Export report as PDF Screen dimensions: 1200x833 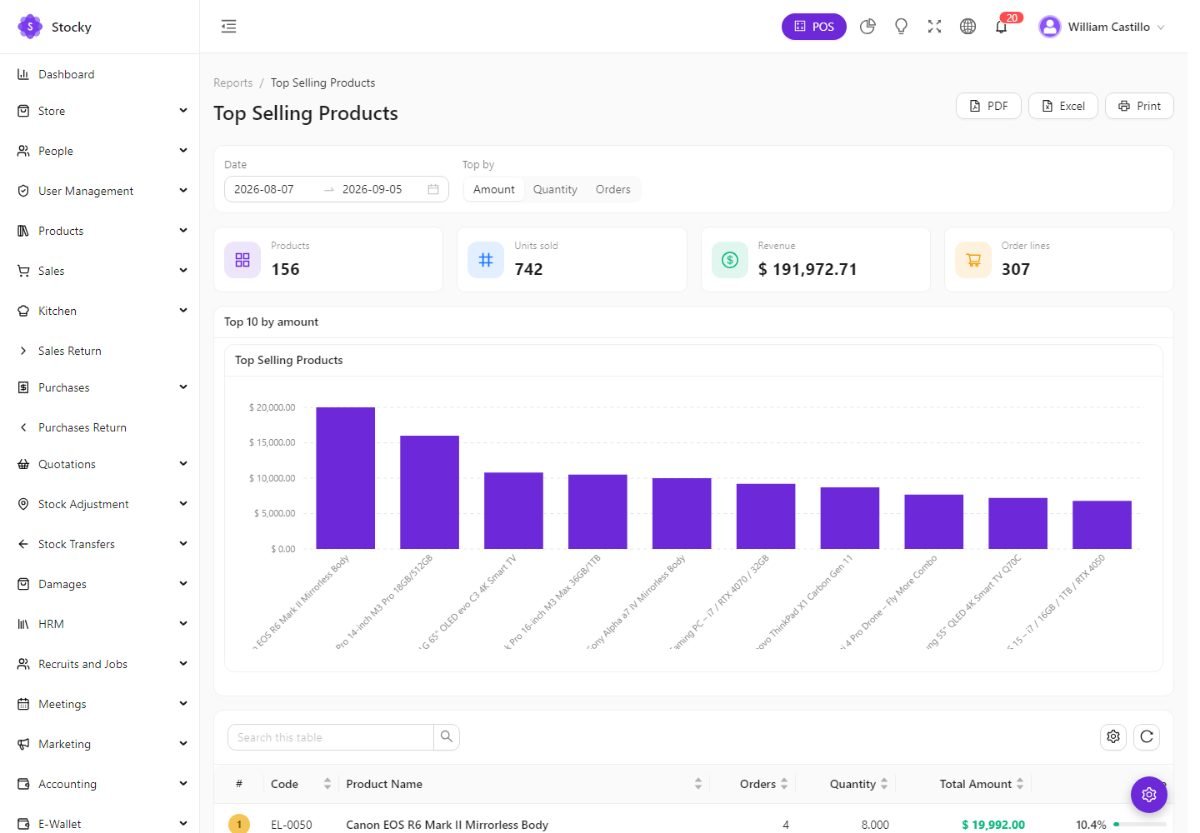point(988,106)
